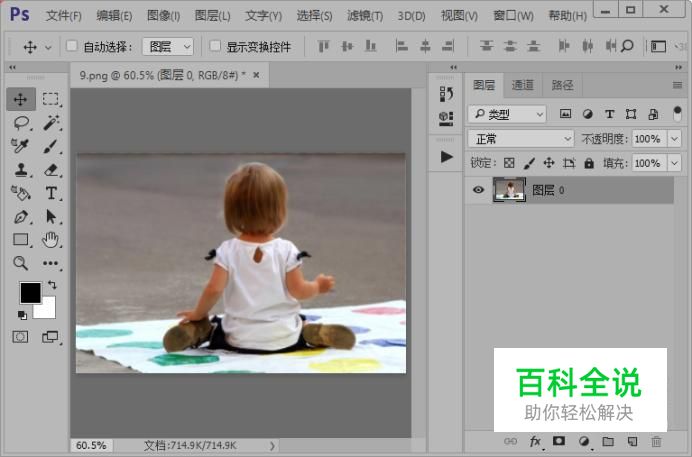Screen dimensions: 692x457
Task: Reset default foreground and background colors
Action: (x=22, y=315)
